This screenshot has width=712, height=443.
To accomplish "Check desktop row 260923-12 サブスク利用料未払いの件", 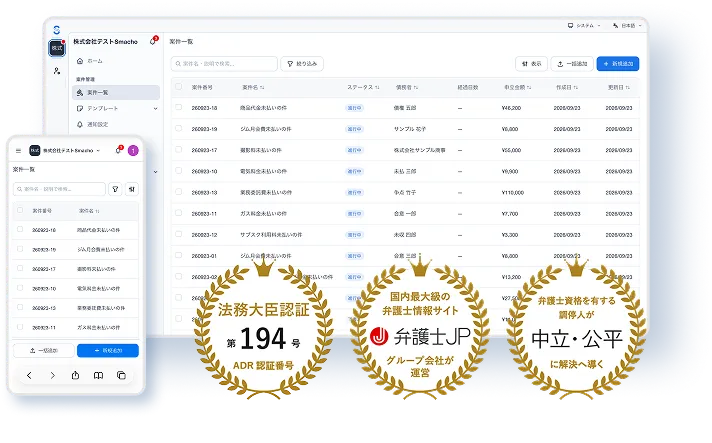I will pos(178,234).
